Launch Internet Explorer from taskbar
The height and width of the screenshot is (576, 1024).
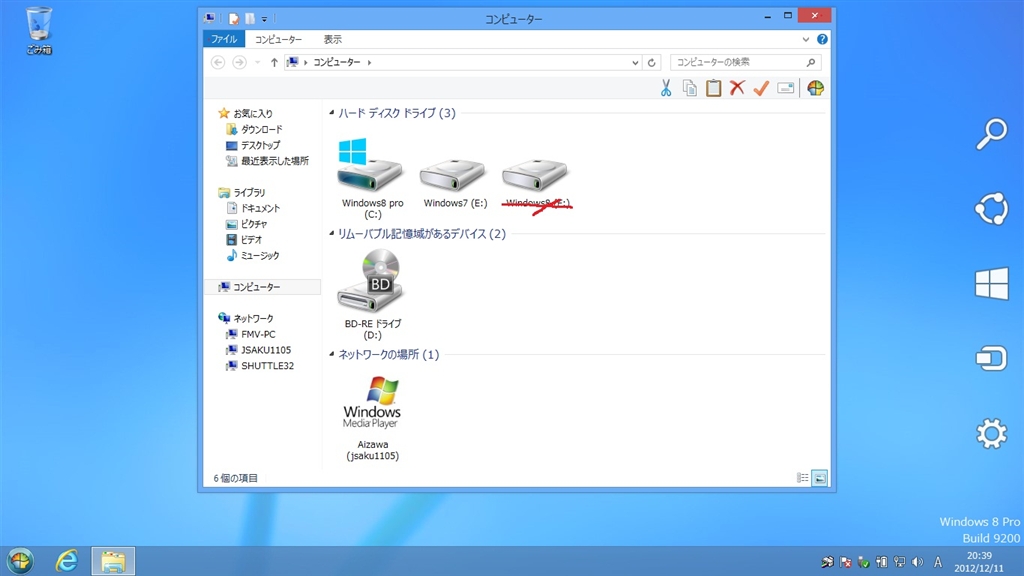click(x=67, y=561)
